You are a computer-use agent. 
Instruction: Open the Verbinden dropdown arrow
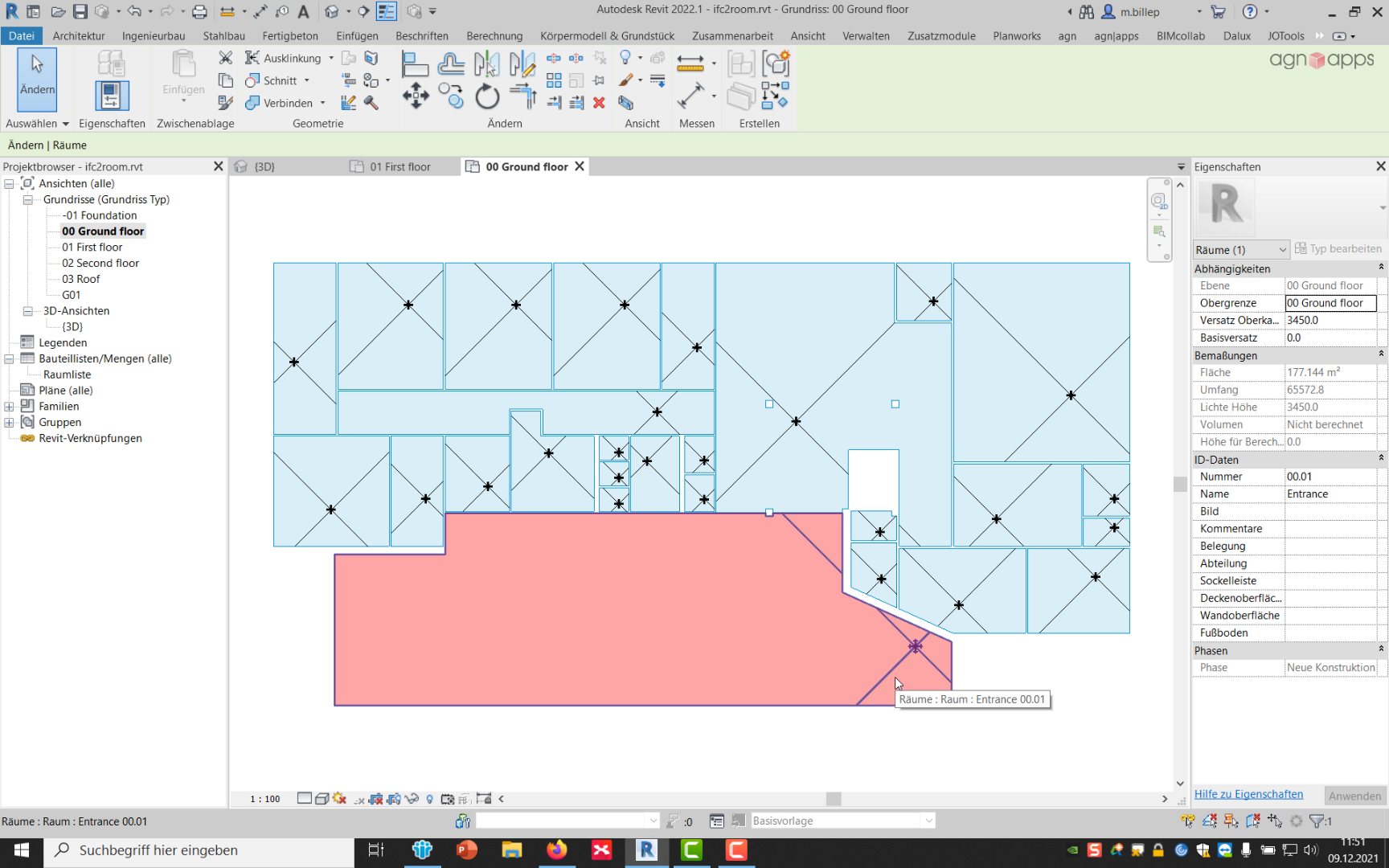(323, 104)
